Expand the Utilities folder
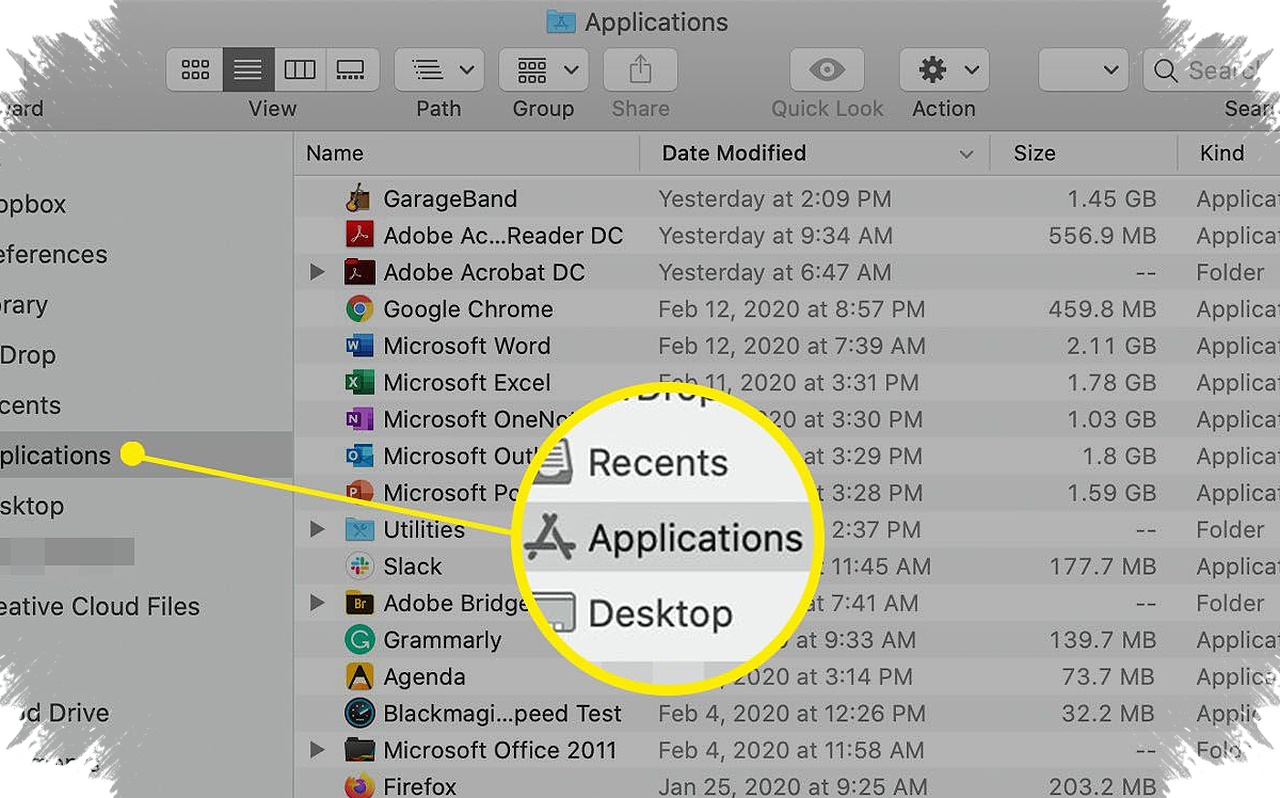The image size is (1280, 798). coord(317,529)
